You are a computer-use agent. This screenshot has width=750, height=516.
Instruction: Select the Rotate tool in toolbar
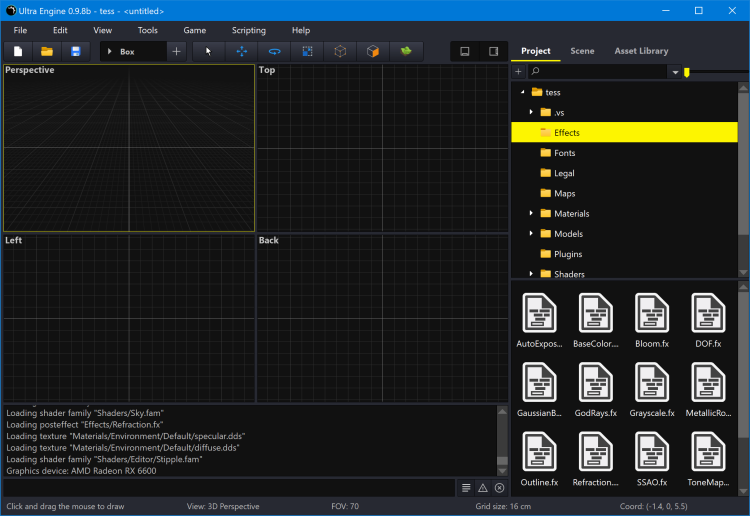(x=274, y=51)
